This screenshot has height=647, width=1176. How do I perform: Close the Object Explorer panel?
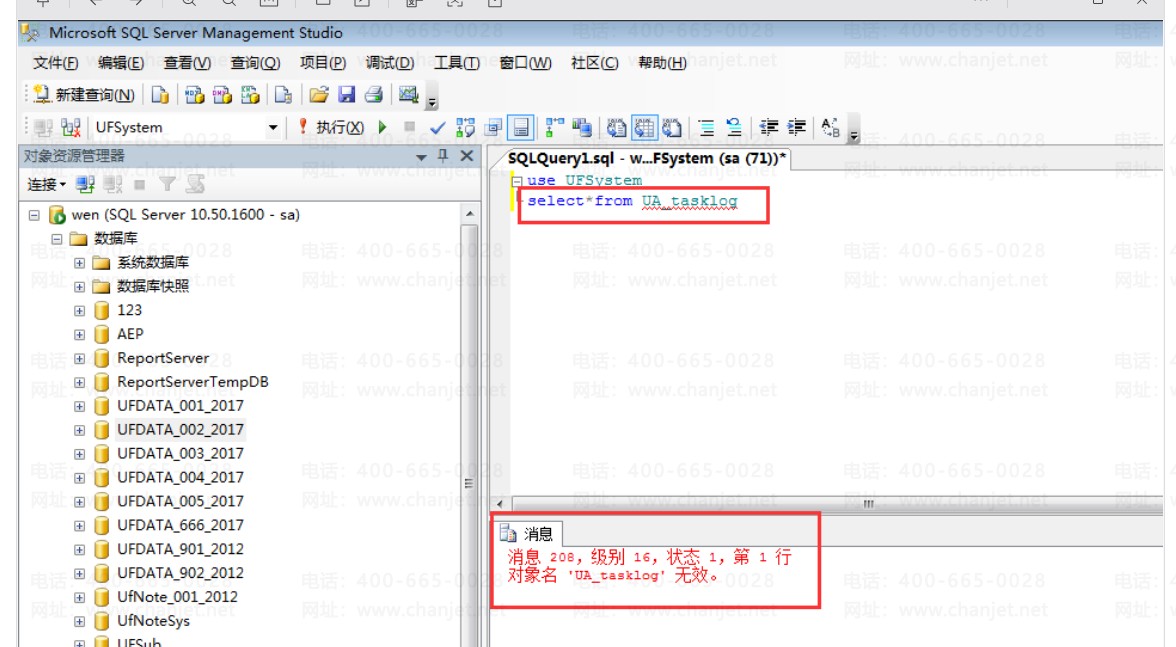(466, 156)
